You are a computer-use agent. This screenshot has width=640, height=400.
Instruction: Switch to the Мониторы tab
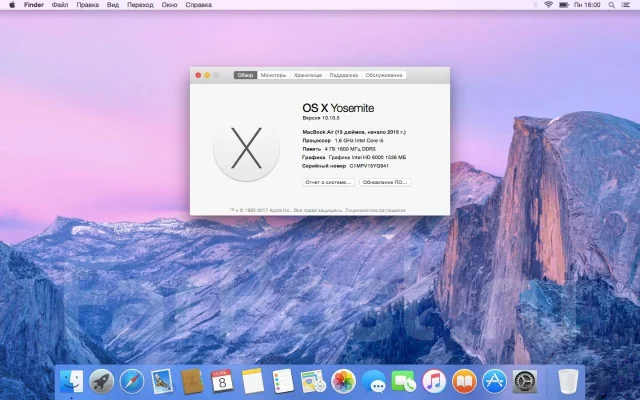coord(273,75)
